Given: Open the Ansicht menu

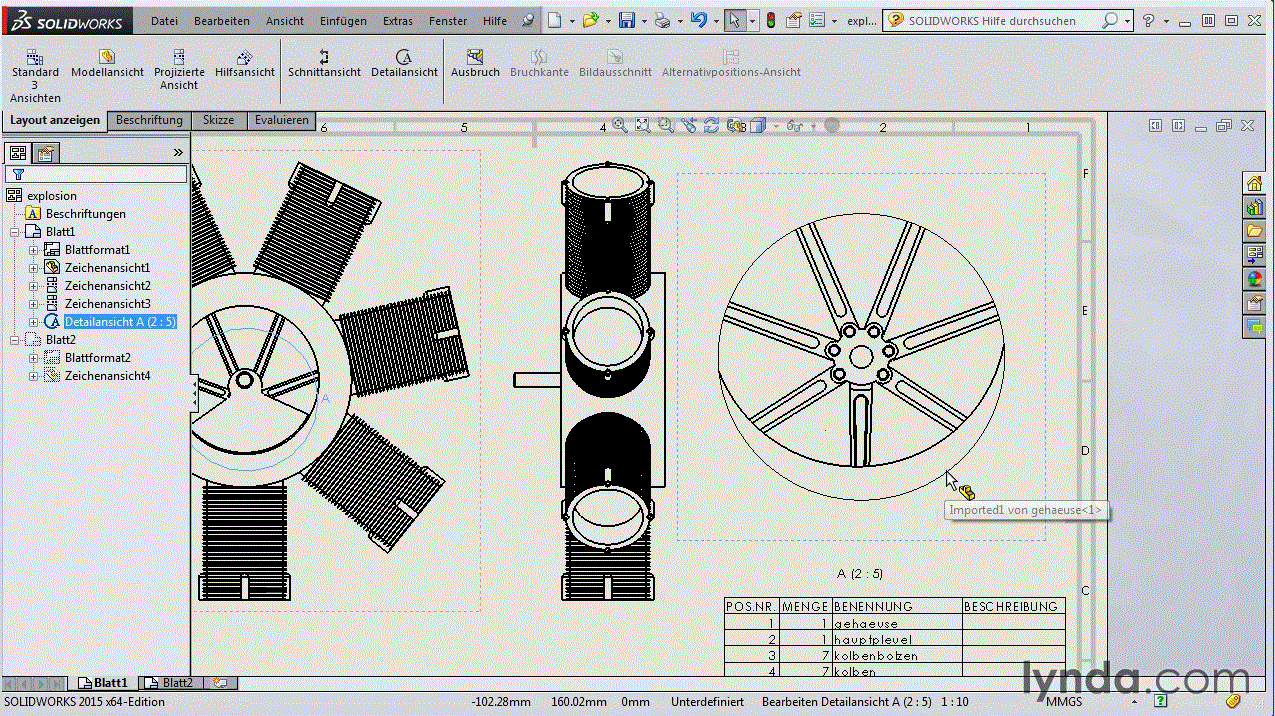Looking at the screenshot, I should (x=285, y=20).
